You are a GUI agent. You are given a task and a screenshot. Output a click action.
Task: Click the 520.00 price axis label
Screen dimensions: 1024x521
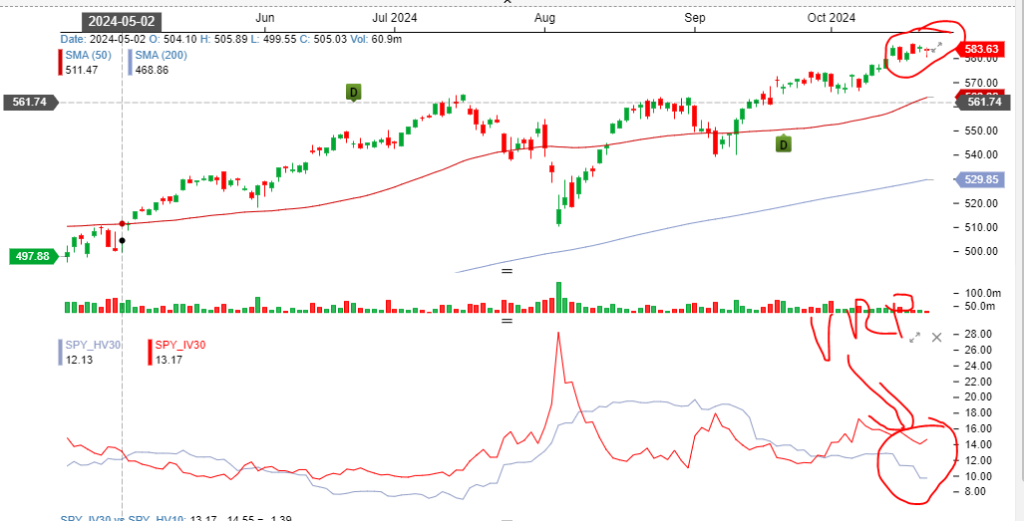click(983, 203)
